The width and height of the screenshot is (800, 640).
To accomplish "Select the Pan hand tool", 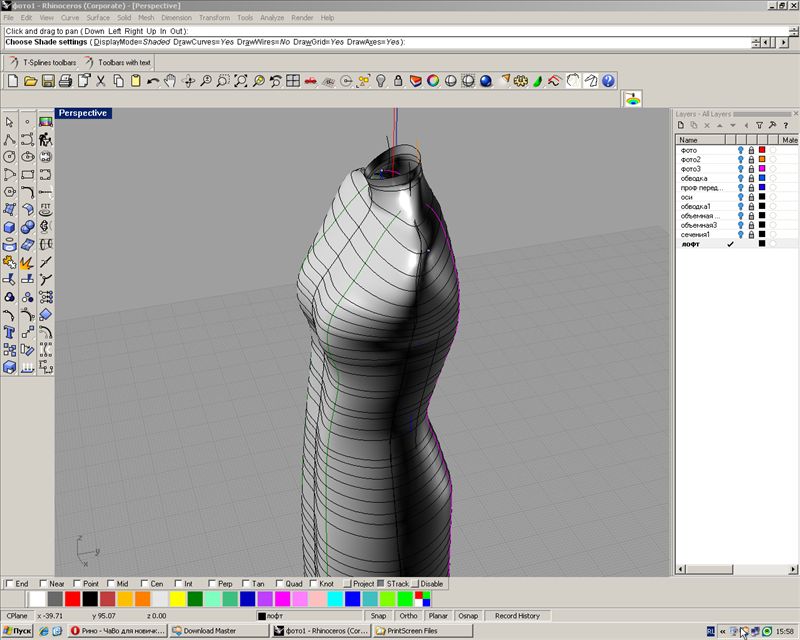I will tap(171, 80).
